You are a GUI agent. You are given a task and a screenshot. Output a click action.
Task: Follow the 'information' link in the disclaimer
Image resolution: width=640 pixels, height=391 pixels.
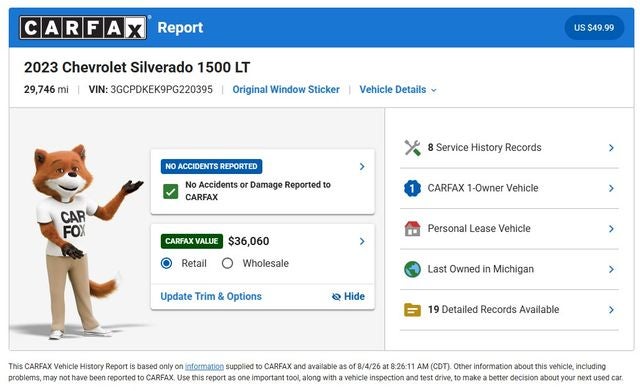(204, 367)
